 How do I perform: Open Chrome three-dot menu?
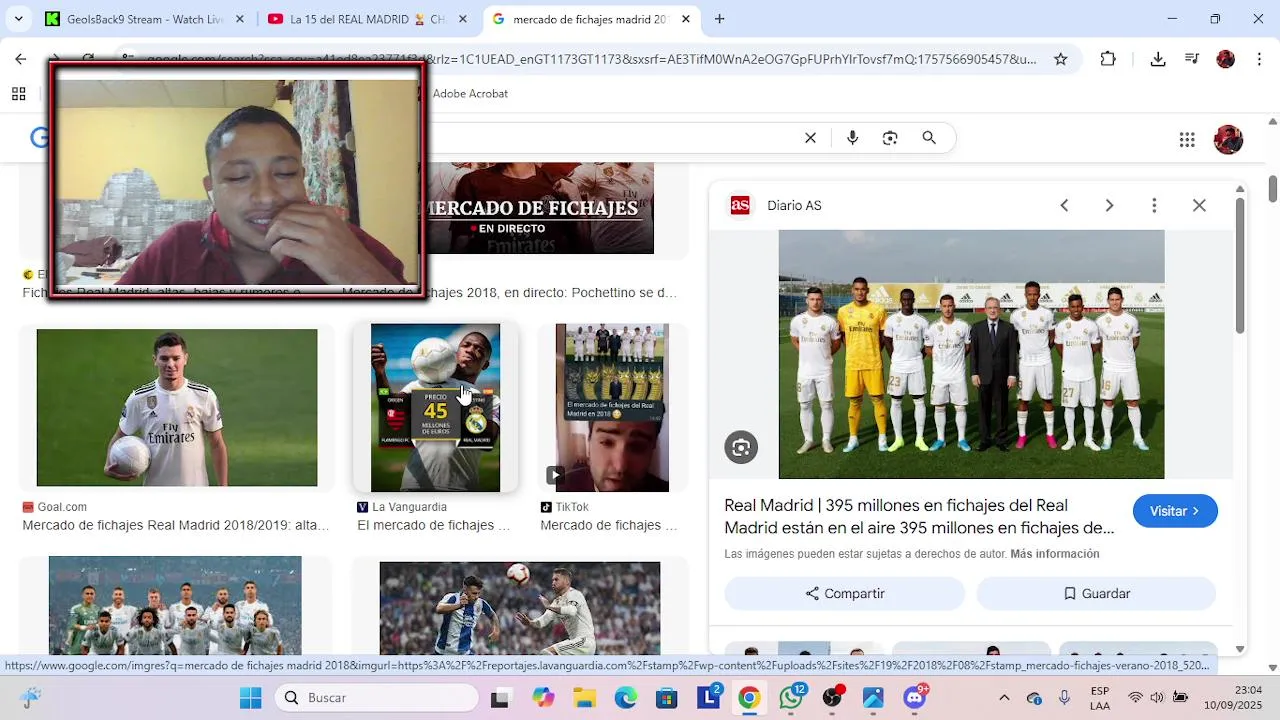[x=1259, y=59]
